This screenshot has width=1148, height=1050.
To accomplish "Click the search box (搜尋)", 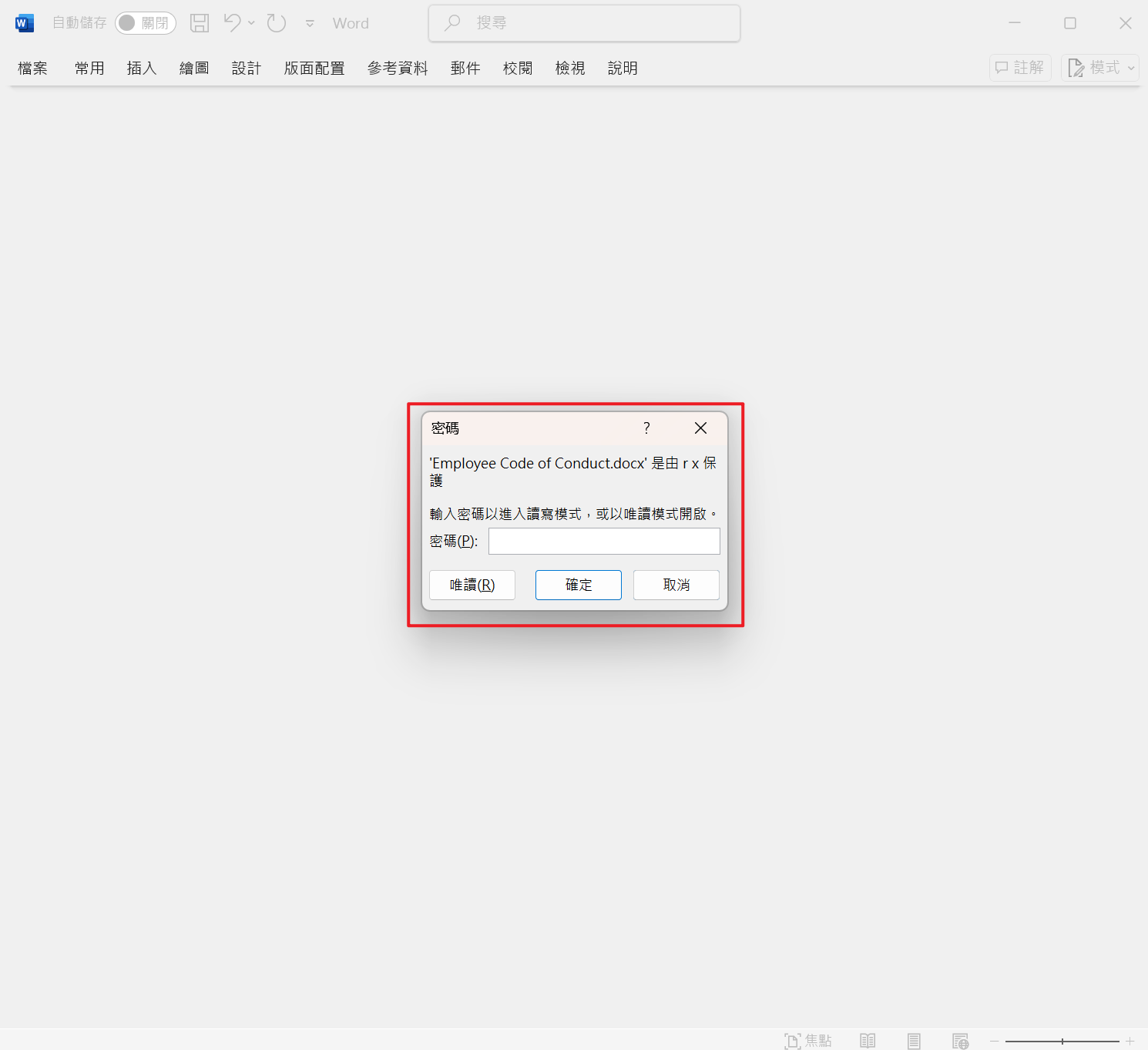I will [x=584, y=23].
